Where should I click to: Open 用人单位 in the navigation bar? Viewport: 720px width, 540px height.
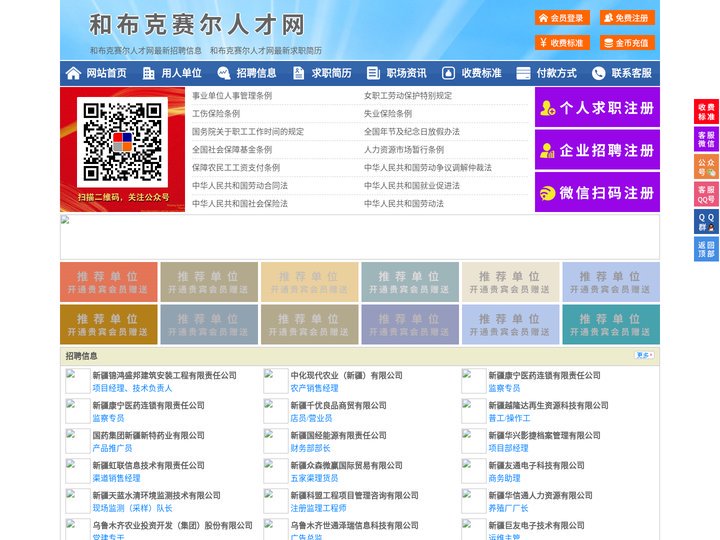pos(181,73)
